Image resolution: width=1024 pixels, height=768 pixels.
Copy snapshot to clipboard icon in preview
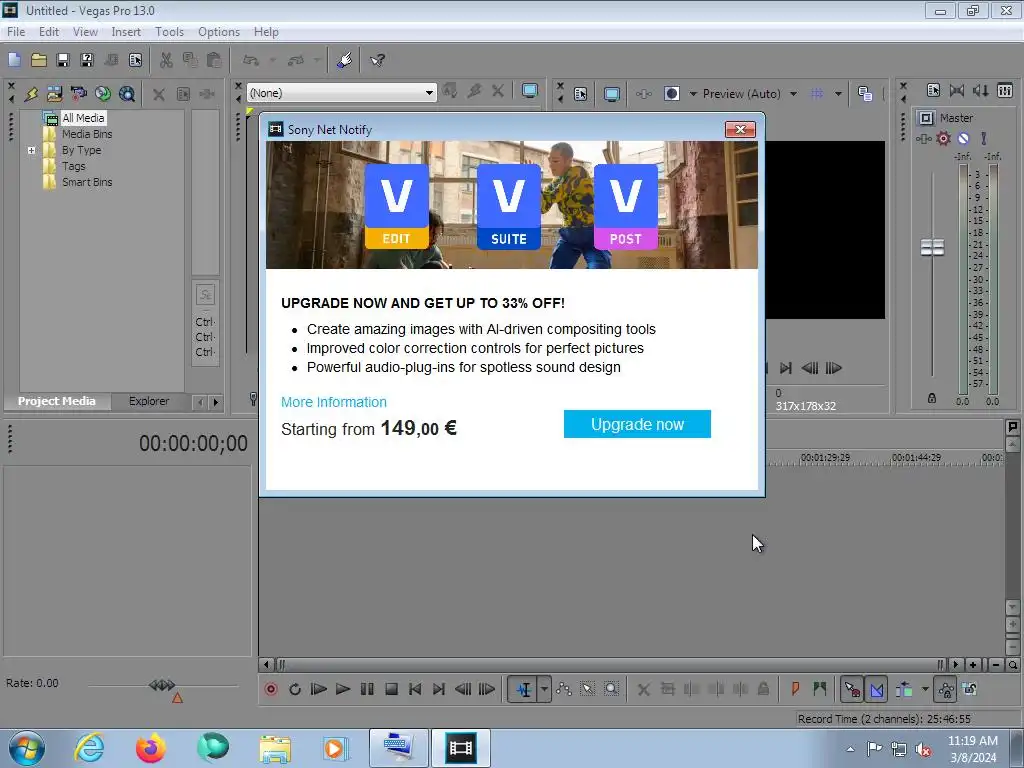[x=865, y=93]
